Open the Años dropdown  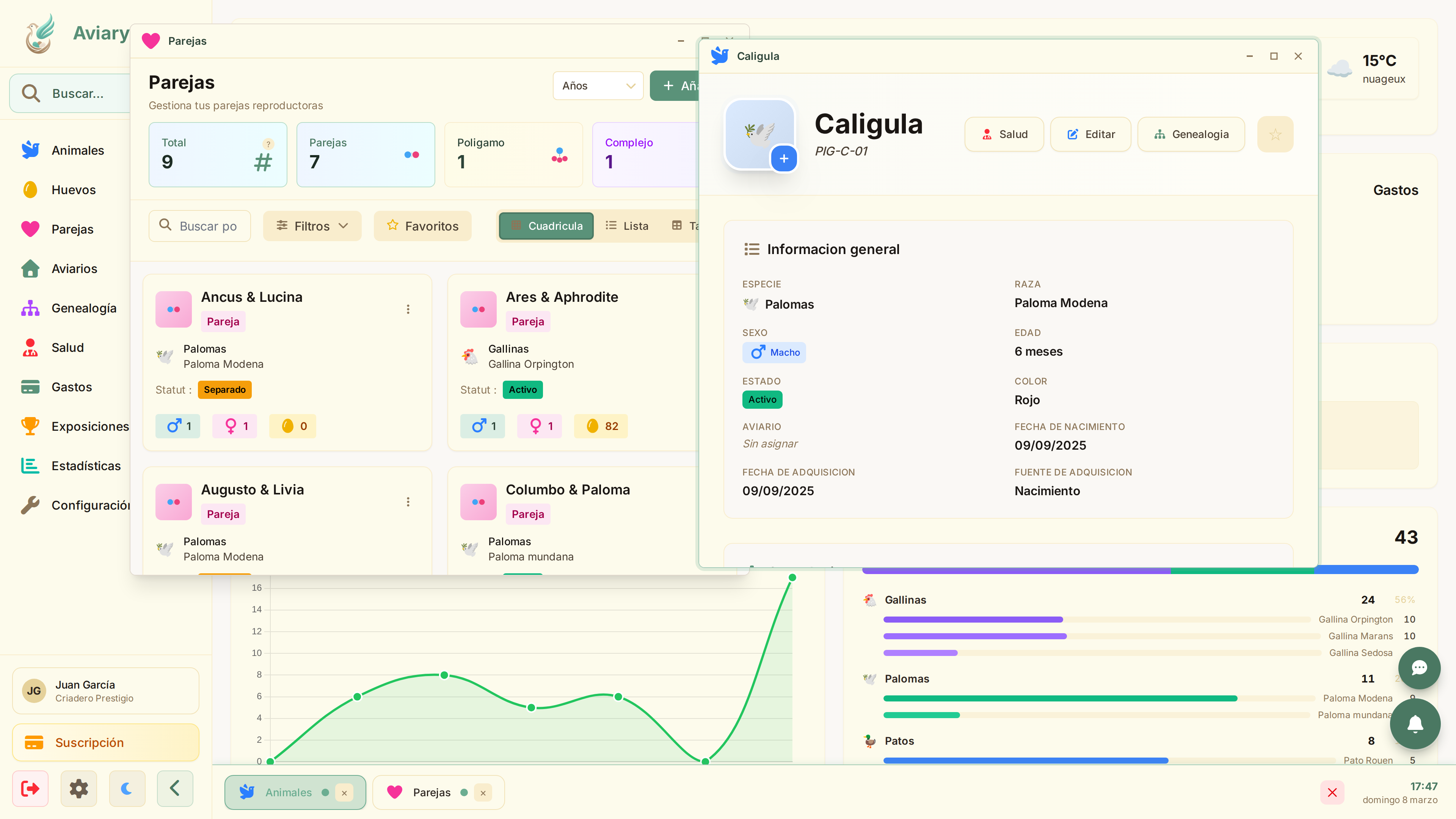(x=598, y=86)
